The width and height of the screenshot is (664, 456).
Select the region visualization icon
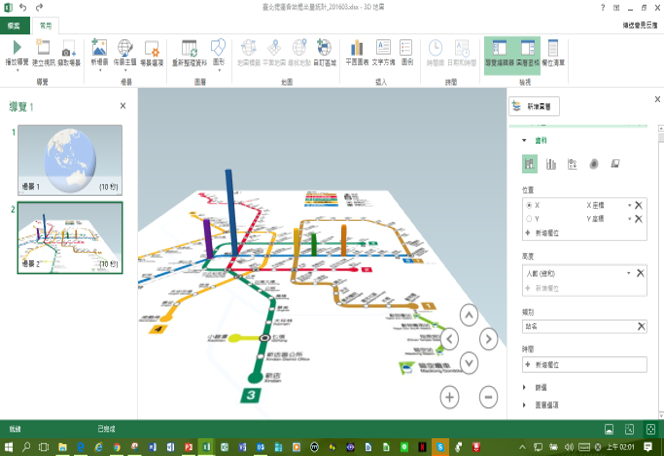coord(615,163)
